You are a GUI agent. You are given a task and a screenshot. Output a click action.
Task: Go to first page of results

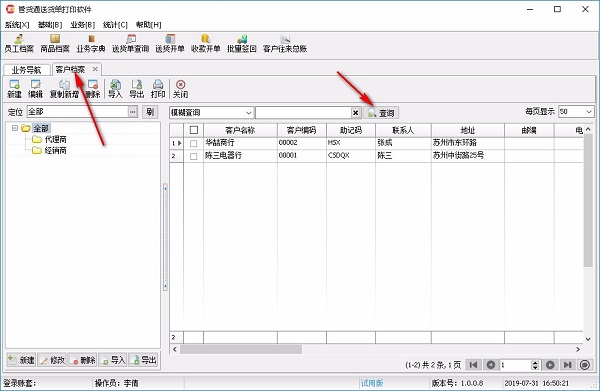[x=473, y=365]
